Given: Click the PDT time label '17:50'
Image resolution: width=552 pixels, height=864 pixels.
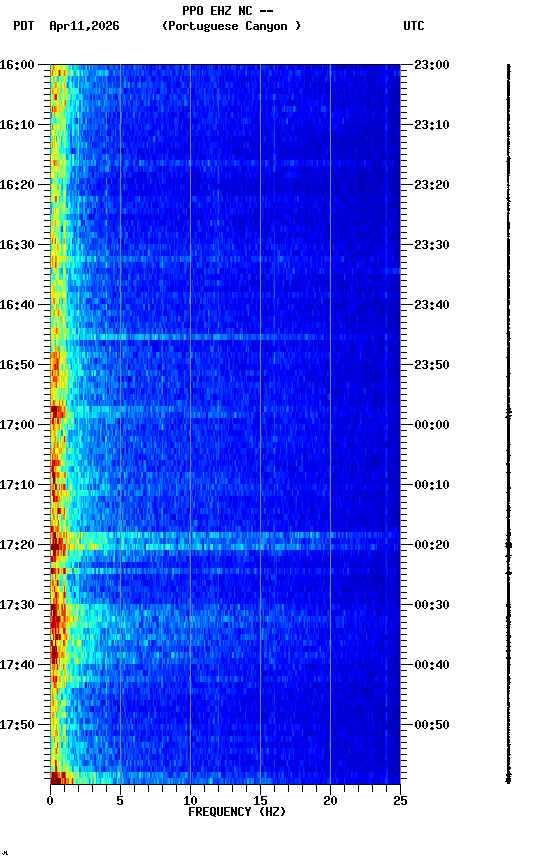Looking at the screenshot, I should point(17,725).
